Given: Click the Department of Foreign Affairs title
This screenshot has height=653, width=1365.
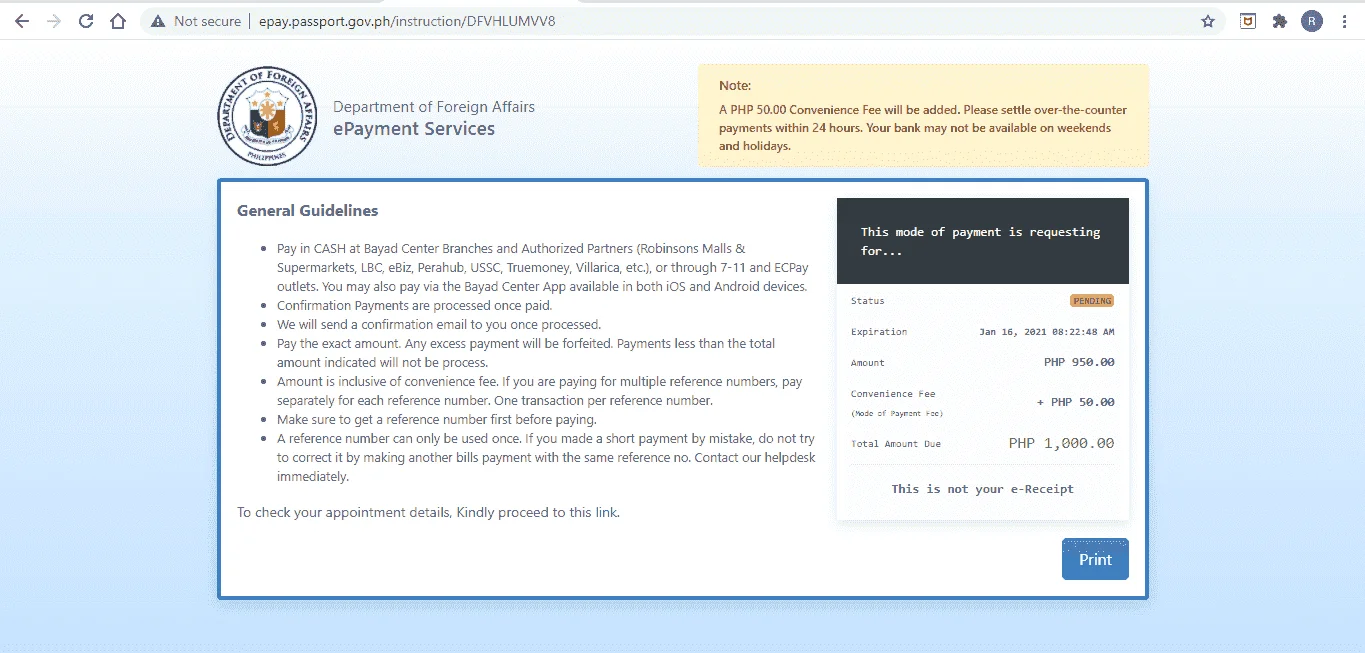Looking at the screenshot, I should click(434, 107).
